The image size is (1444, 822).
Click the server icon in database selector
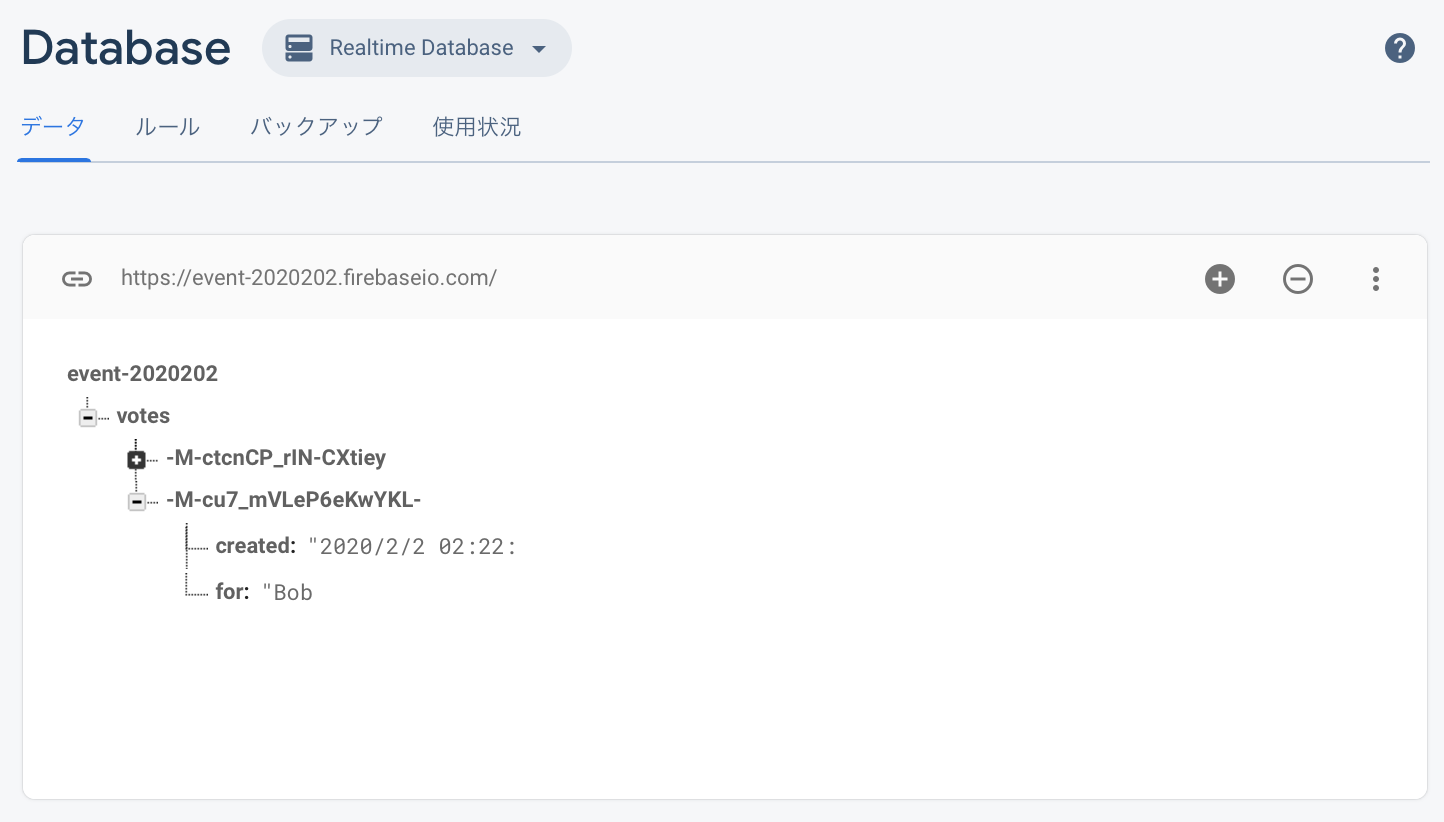[299, 48]
